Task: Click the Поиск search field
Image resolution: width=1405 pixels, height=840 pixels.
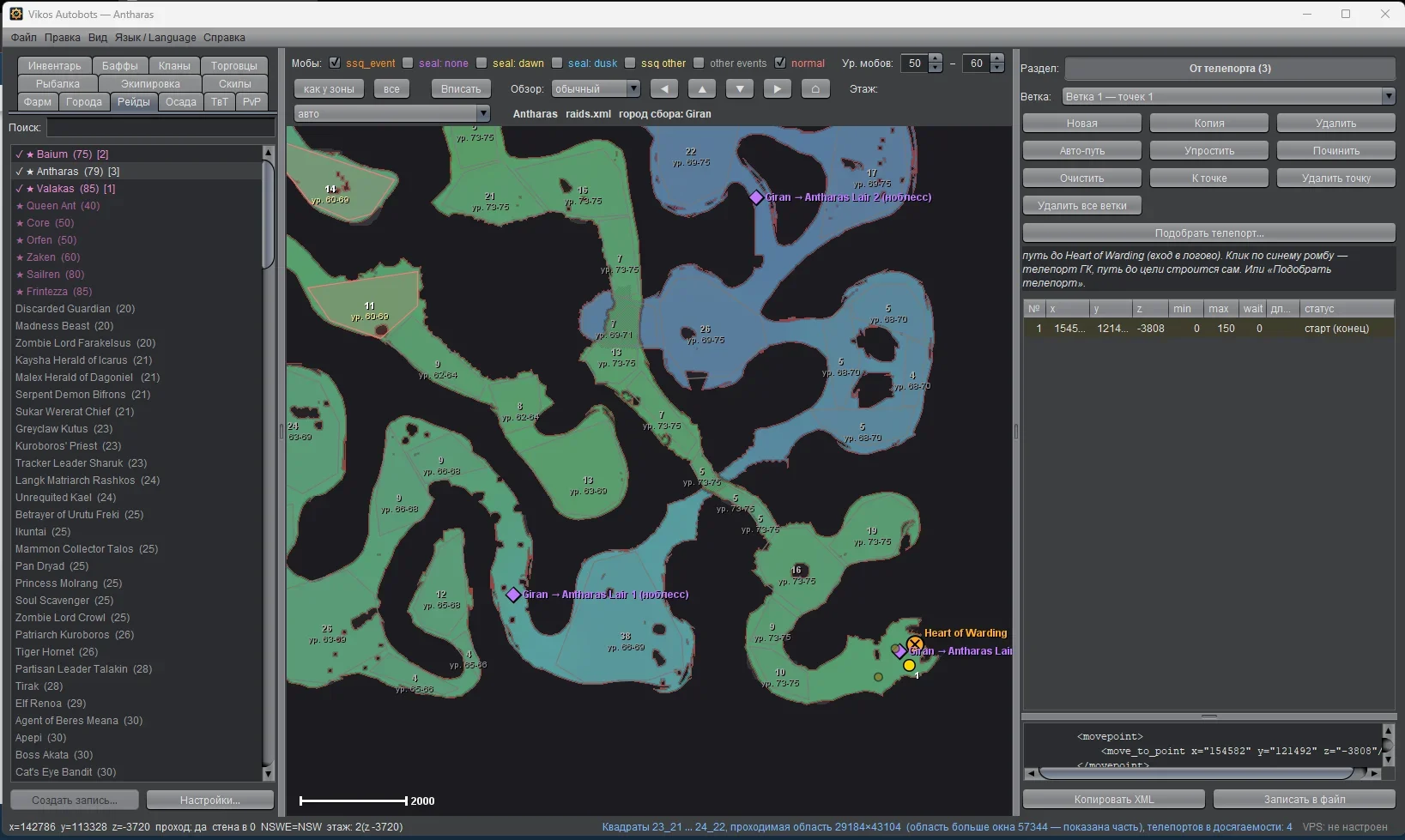Action: [x=160, y=127]
